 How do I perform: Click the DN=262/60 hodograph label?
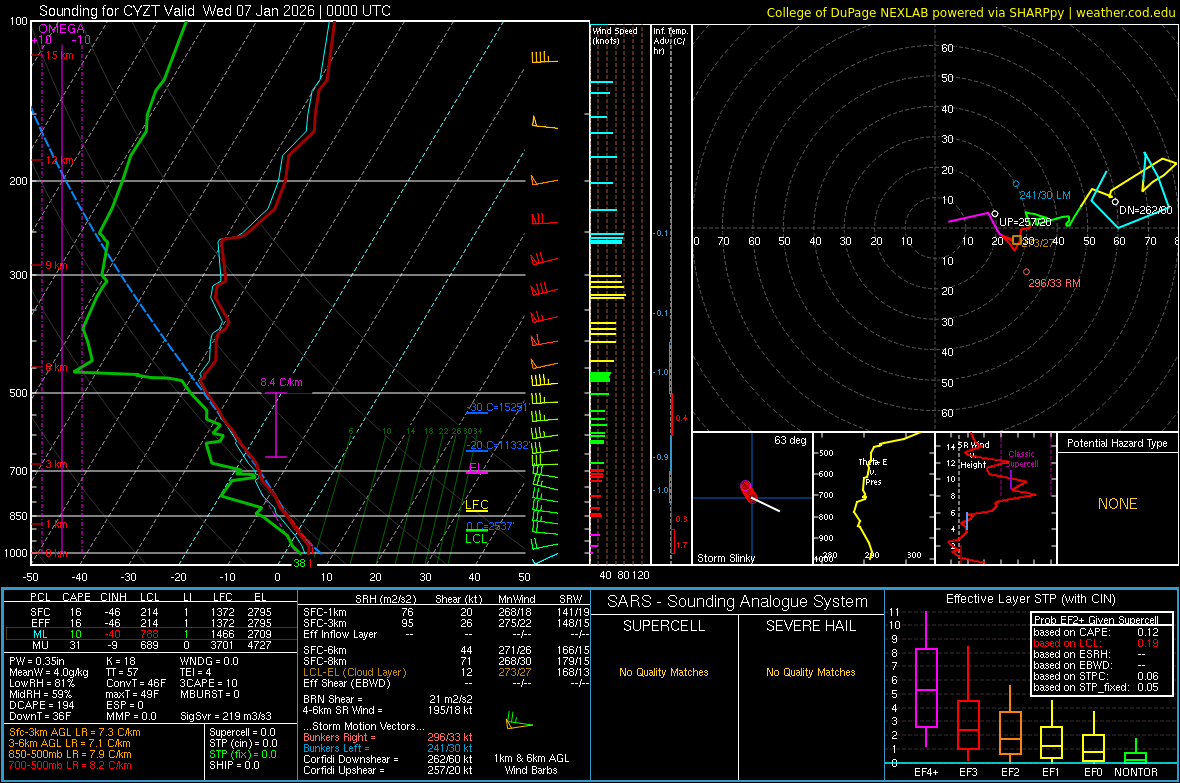pos(1145,210)
